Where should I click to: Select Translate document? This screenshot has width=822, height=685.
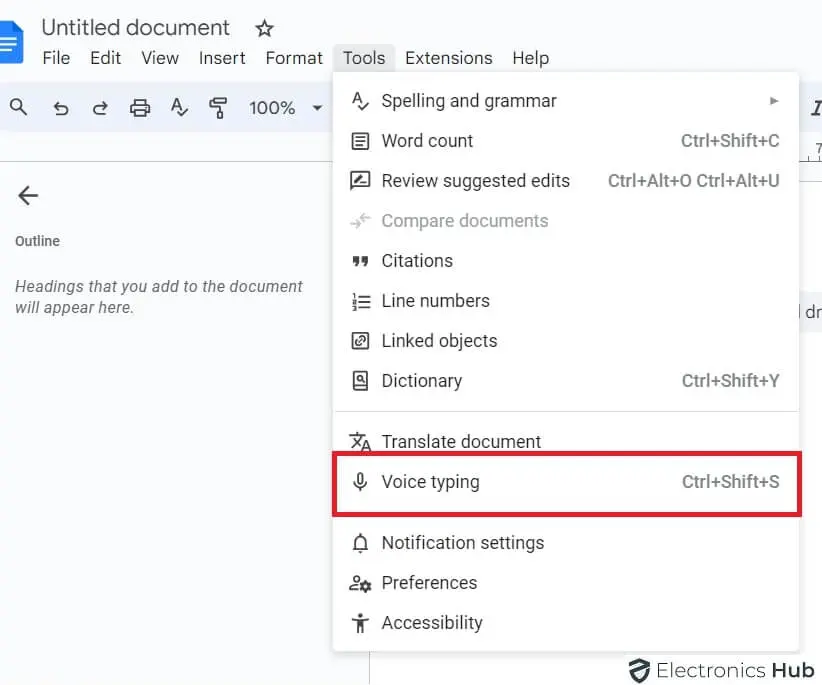click(566, 441)
